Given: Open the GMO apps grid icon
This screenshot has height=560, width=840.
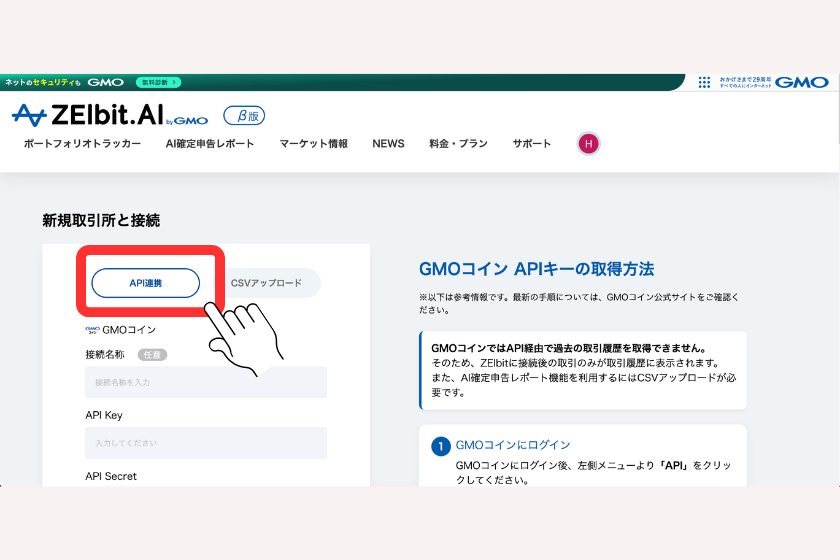Looking at the screenshot, I should (x=704, y=82).
